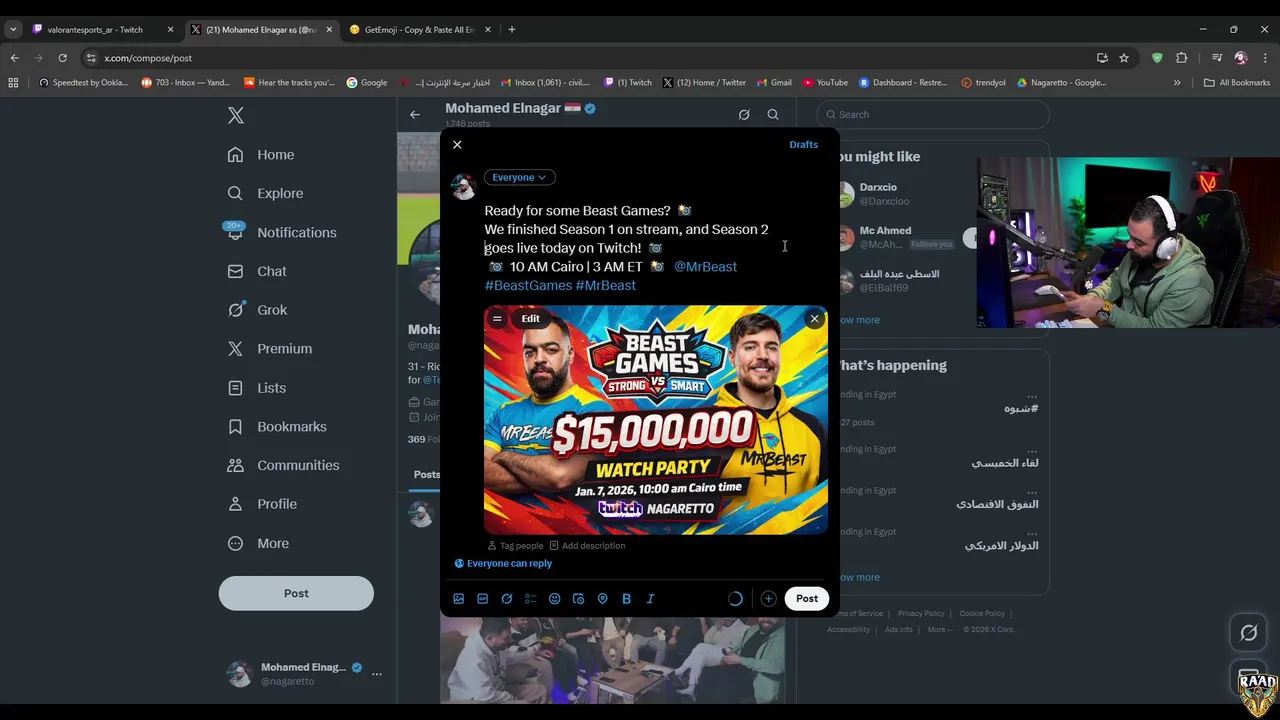Tag people in the attached image
This screenshot has height=720, width=1280.
click(515, 546)
